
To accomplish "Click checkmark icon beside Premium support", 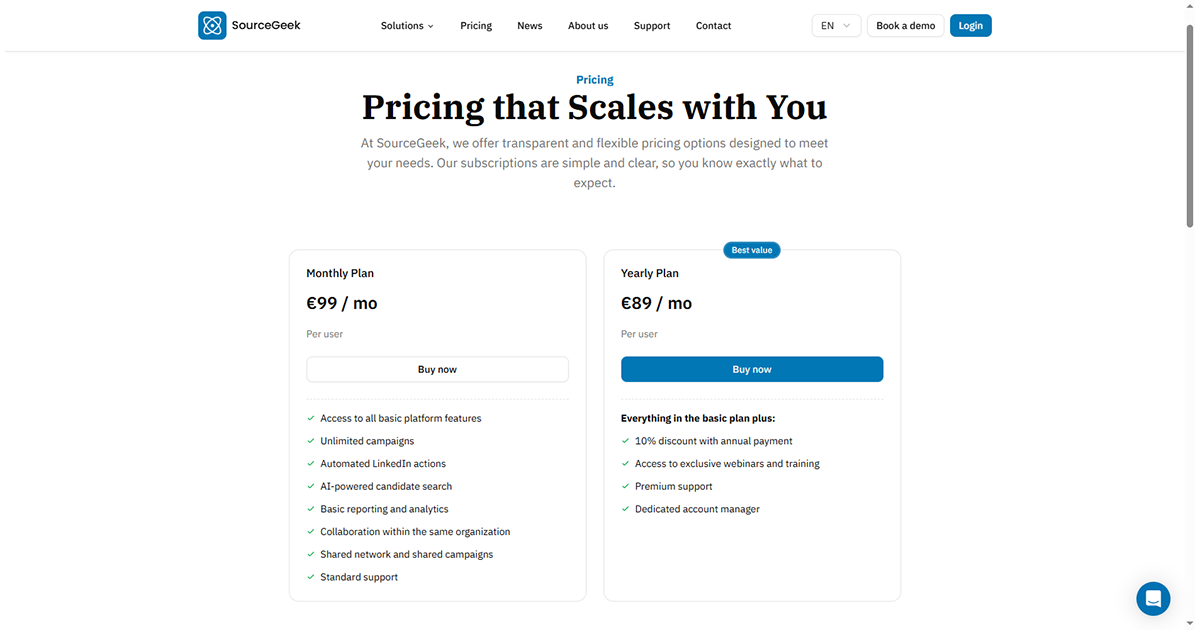I will (x=626, y=486).
